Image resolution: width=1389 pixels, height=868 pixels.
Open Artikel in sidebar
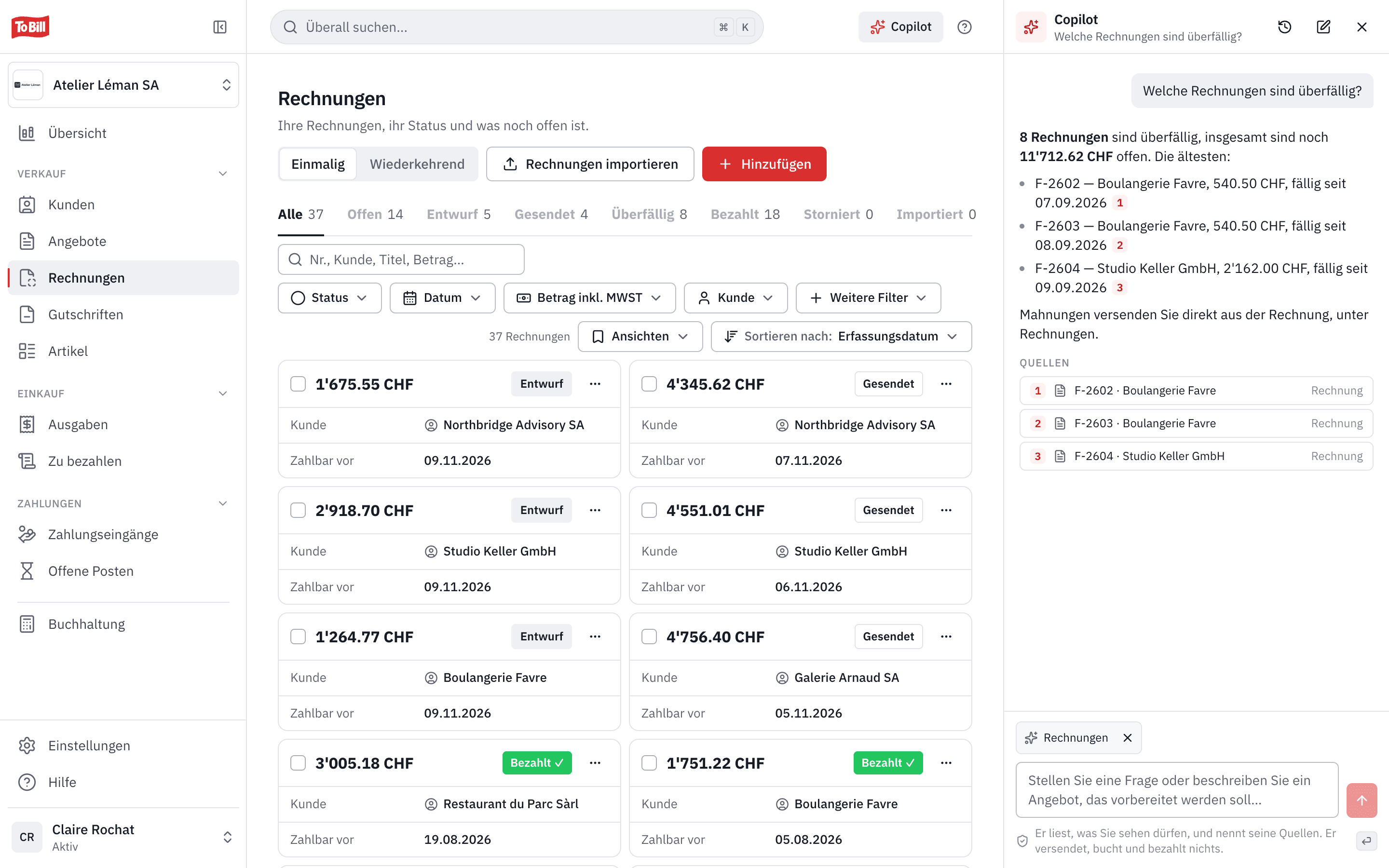123,352
